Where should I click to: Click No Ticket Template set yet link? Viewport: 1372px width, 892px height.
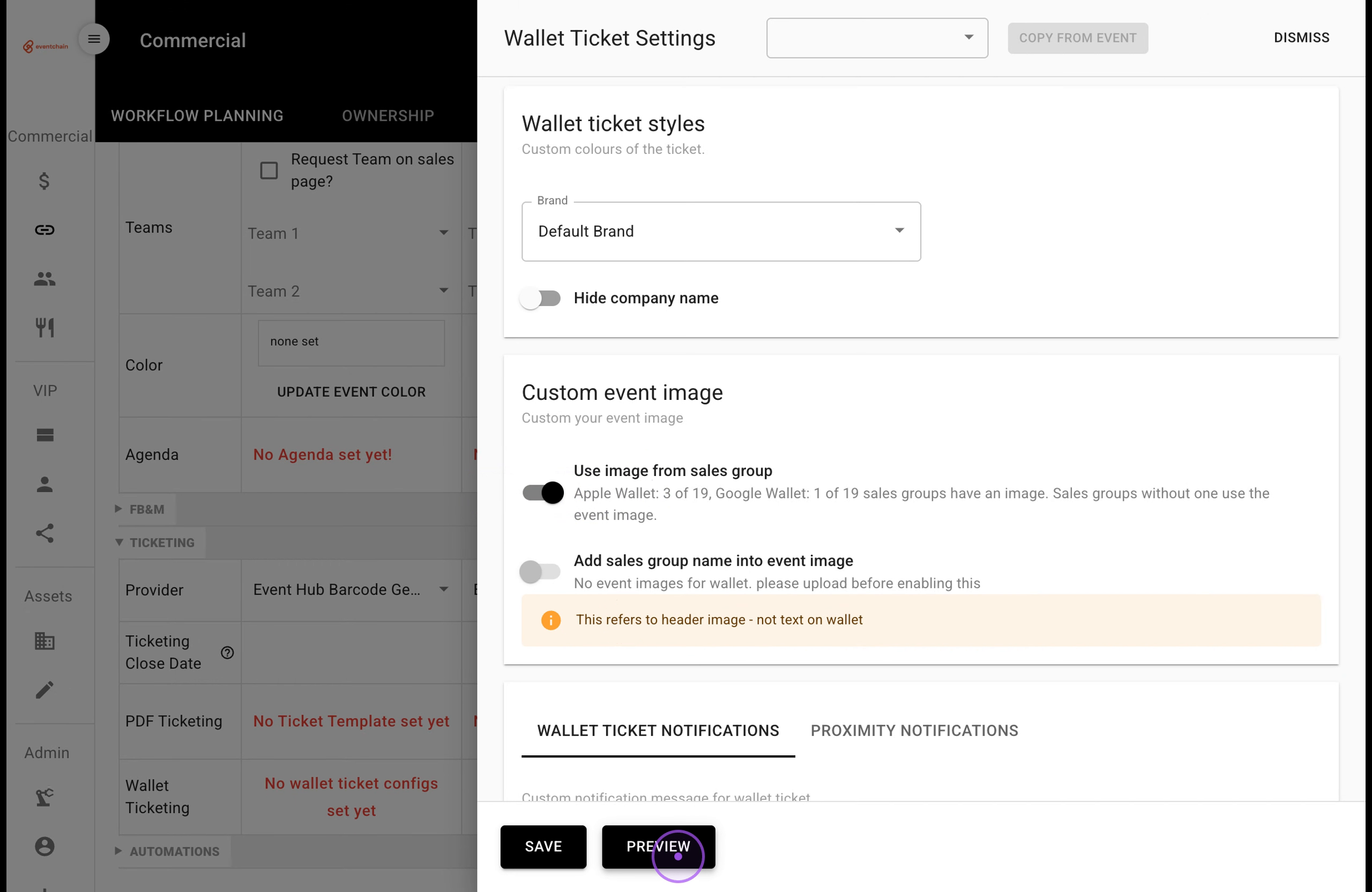tap(351, 721)
